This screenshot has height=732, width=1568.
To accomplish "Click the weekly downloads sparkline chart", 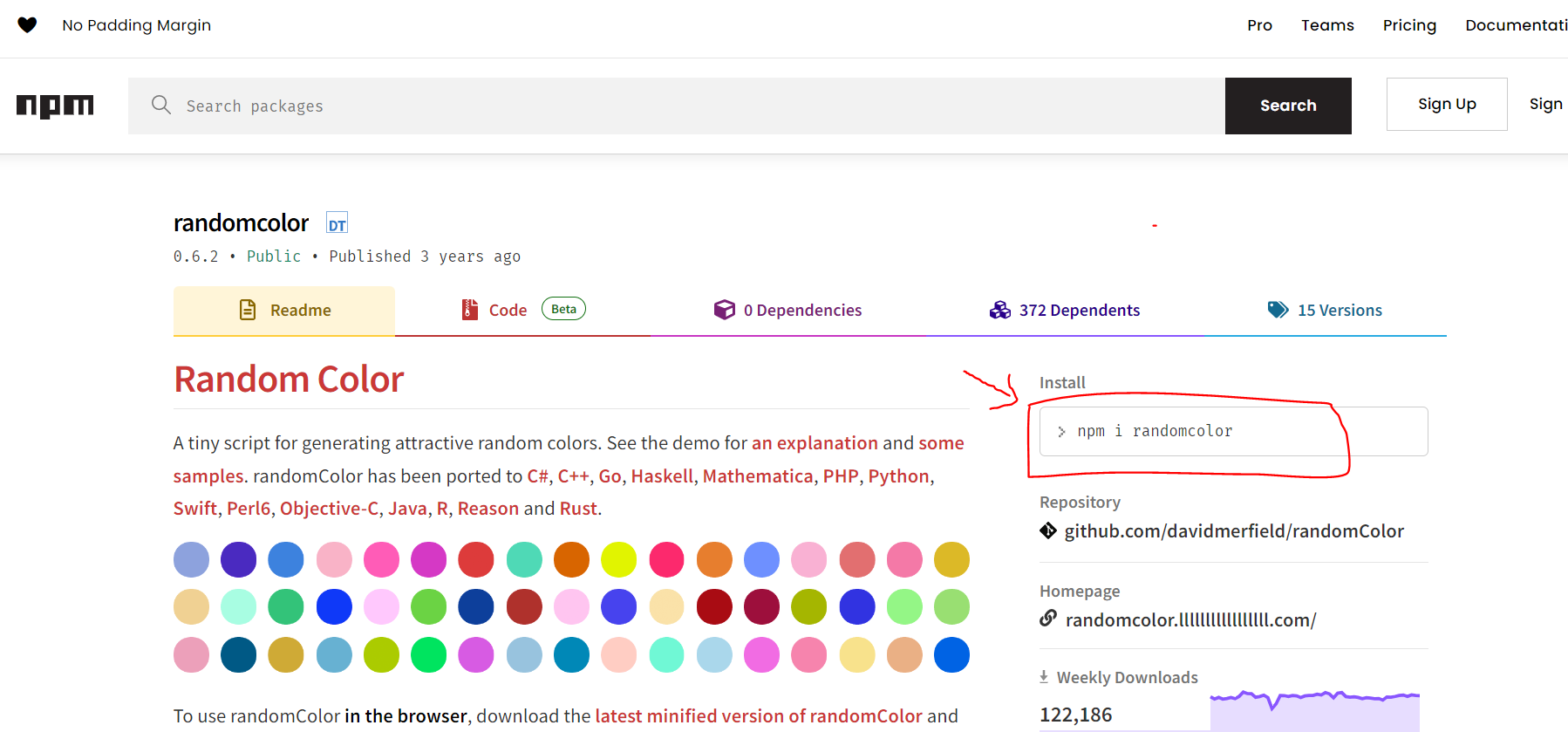I will click(x=1315, y=710).
